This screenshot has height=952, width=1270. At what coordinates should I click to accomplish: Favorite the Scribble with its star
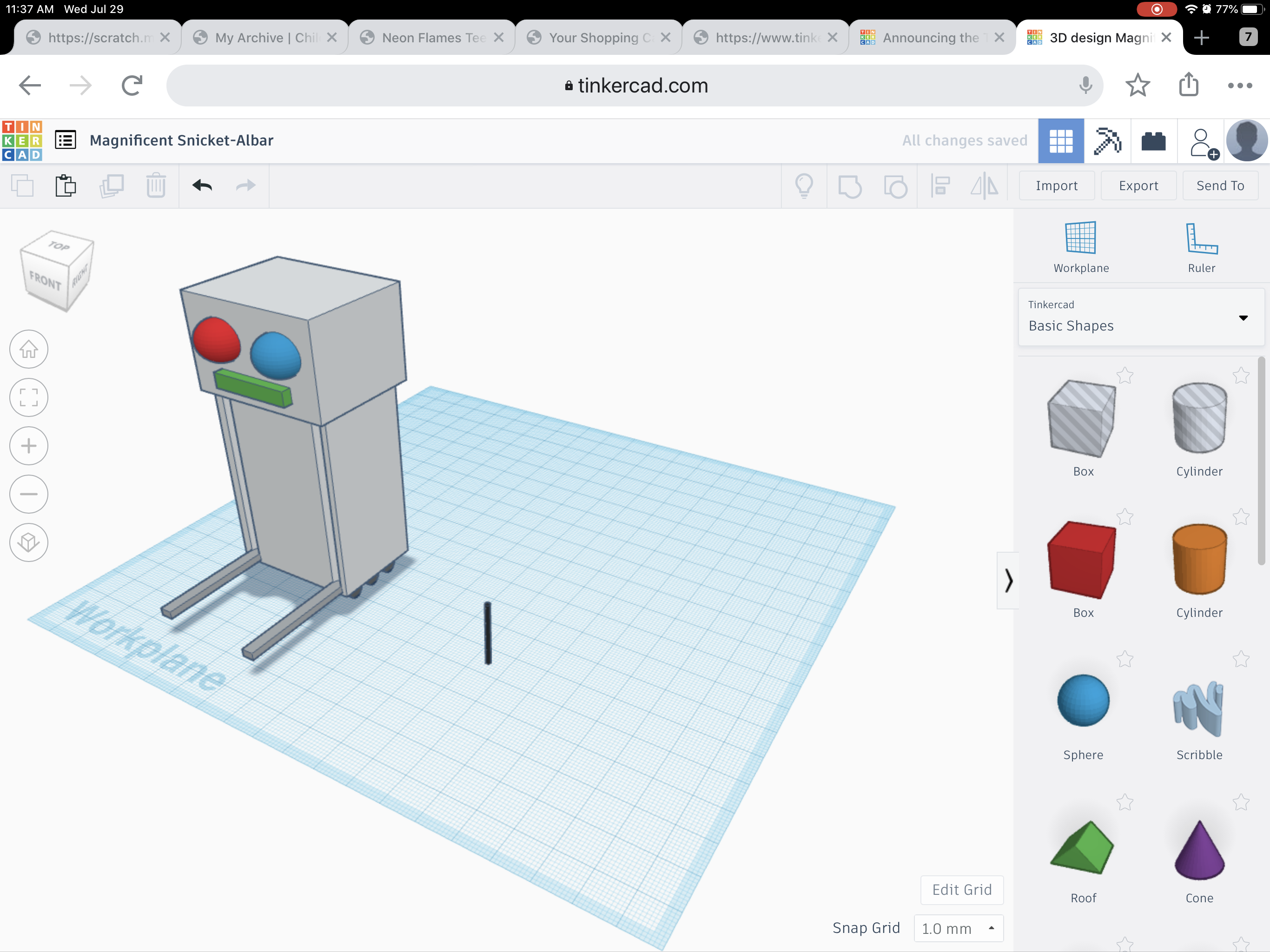point(1241,659)
